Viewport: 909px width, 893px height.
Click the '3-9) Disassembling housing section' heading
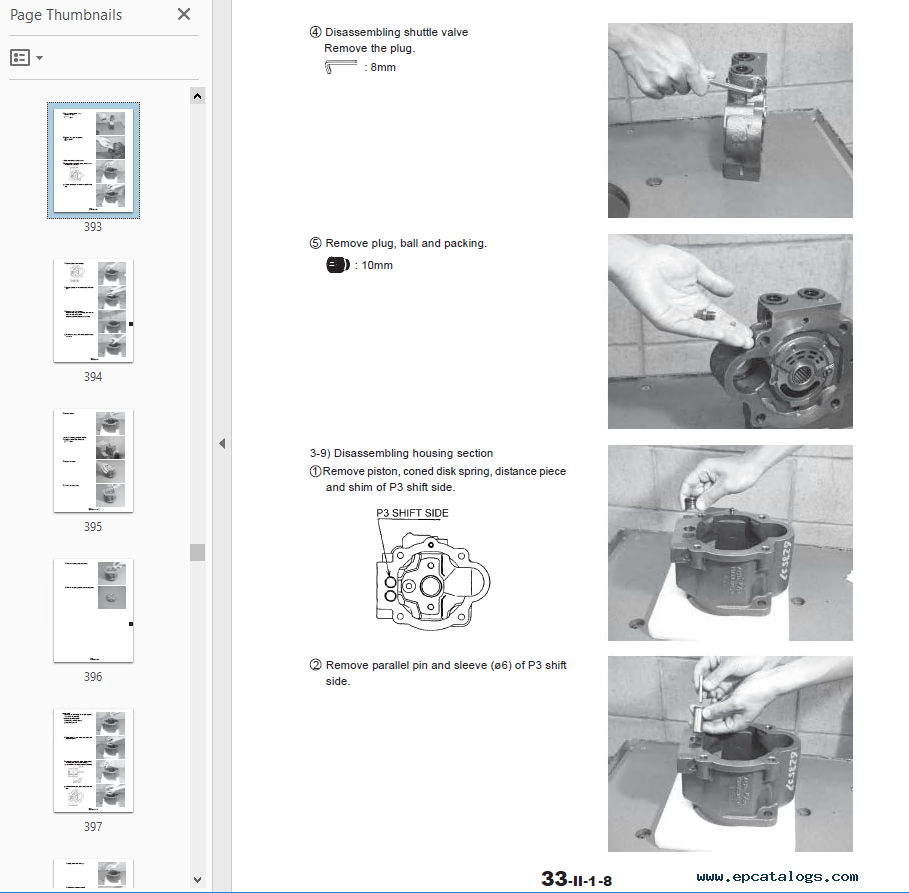pos(401,453)
